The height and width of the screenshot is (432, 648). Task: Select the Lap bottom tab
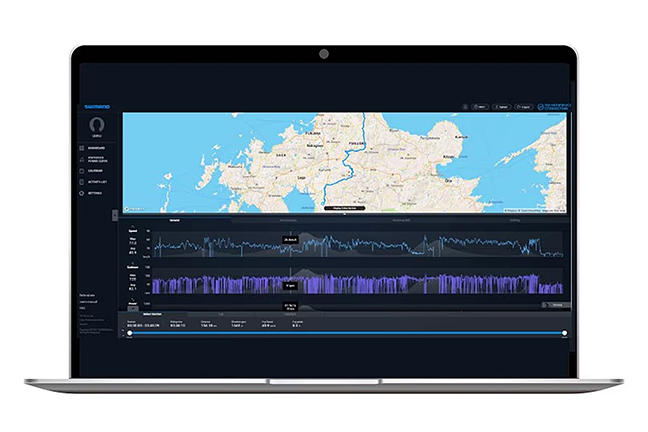221,314
